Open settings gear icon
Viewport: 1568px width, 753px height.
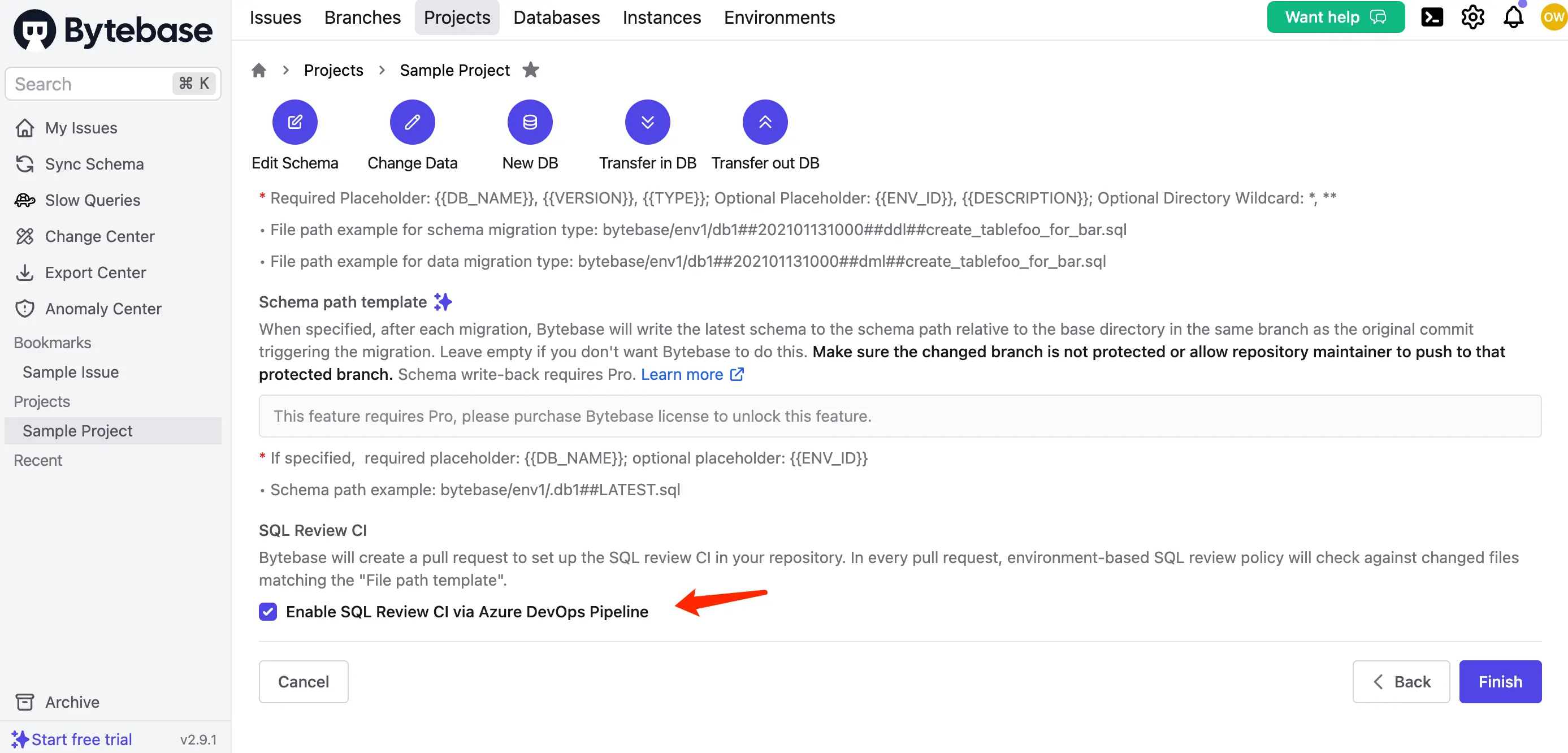coord(1472,17)
